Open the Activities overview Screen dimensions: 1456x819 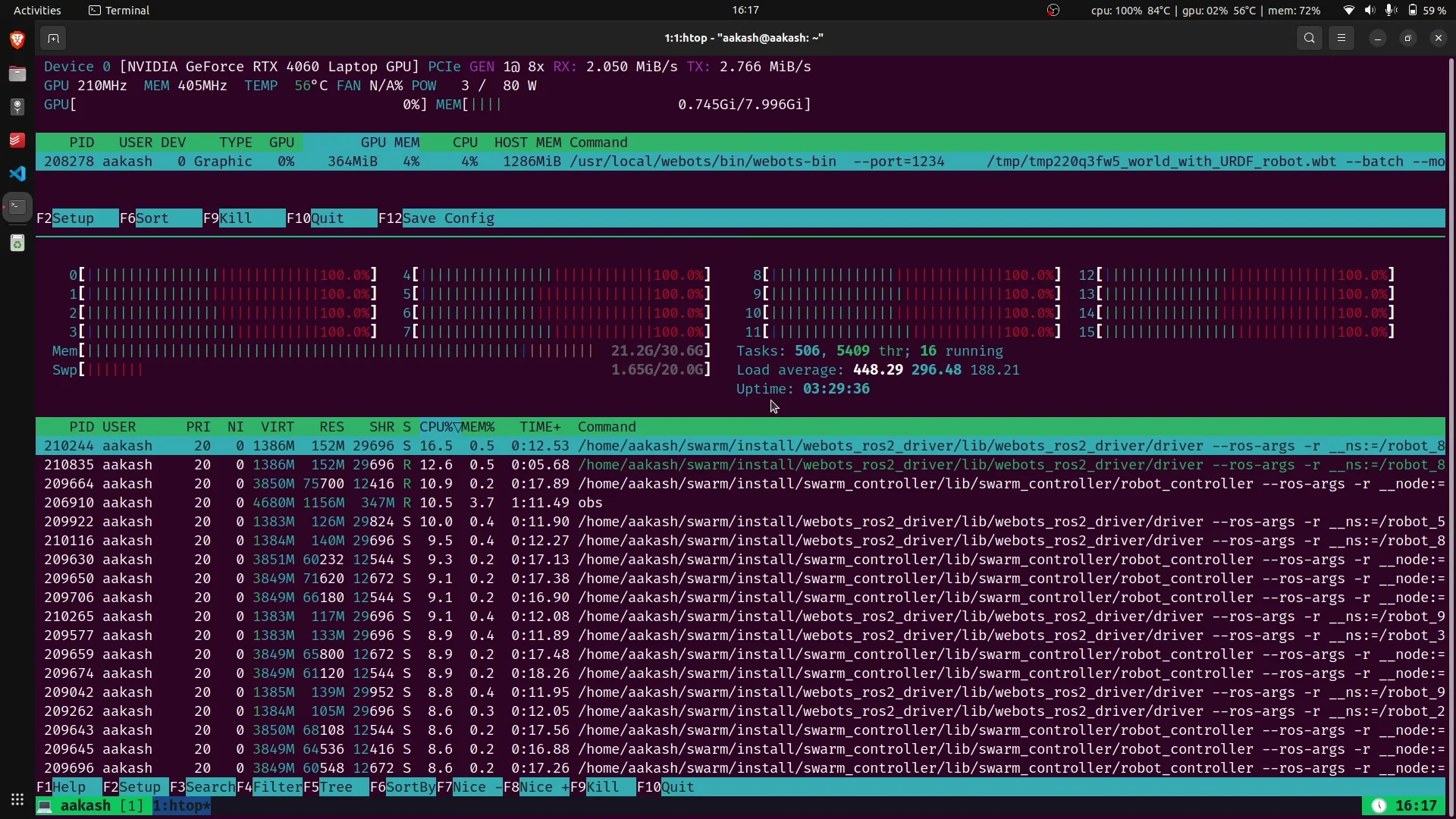tap(37, 11)
